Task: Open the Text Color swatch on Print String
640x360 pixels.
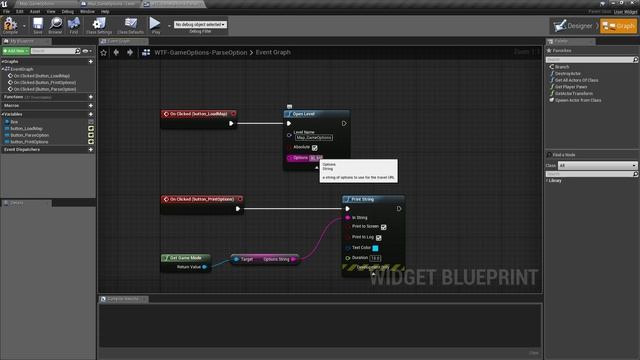Action: 375,248
